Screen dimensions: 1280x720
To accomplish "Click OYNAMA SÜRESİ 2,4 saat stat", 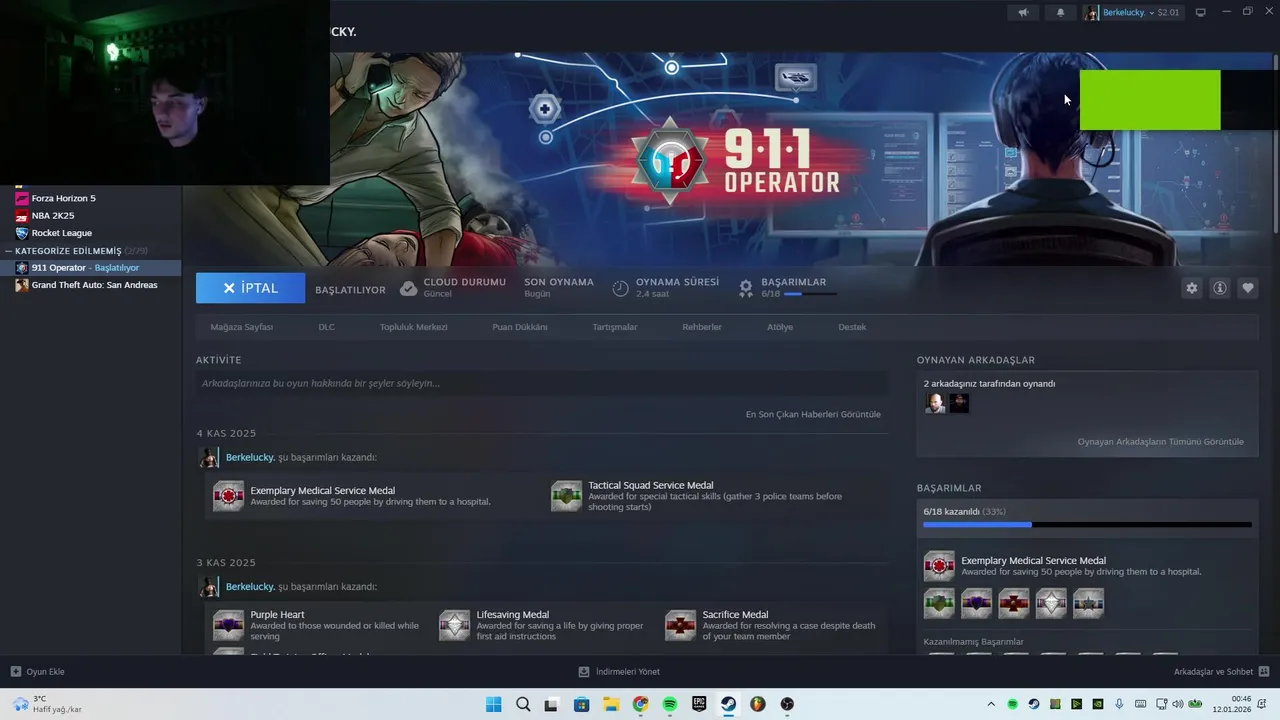I will [665, 288].
